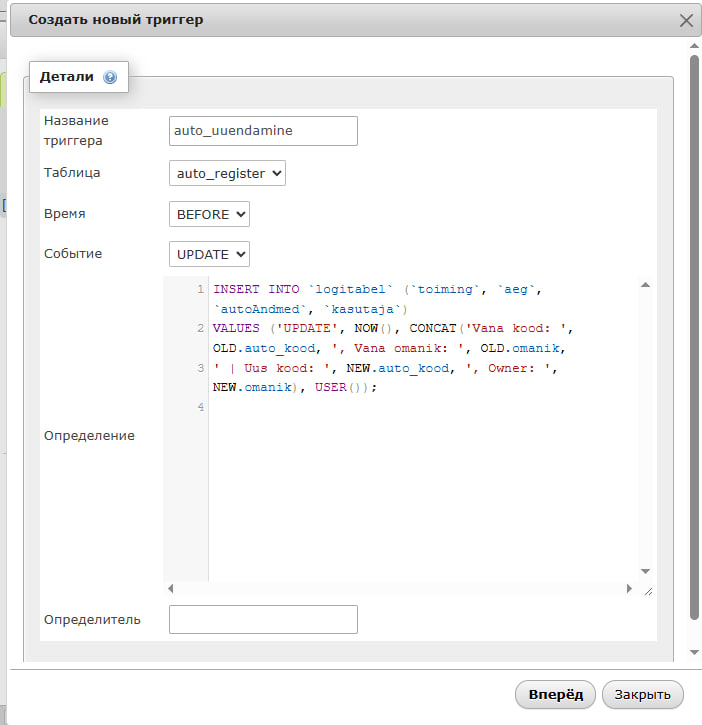Close the Создать новый триггер dialog
This screenshot has width=702, height=725.
pyautogui.click(x=686, y=20)
